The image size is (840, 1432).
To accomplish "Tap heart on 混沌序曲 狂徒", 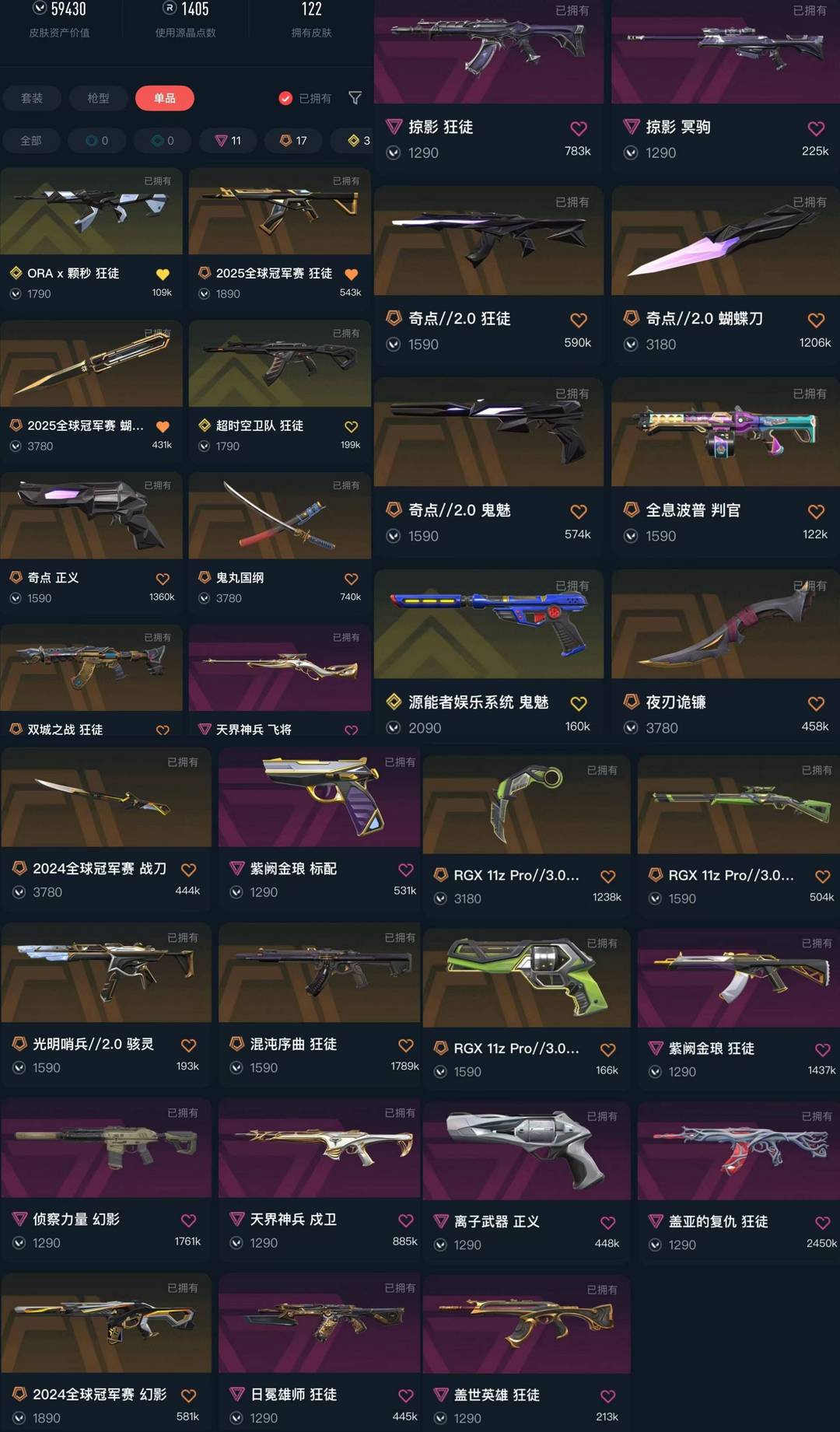I will [406, 1045].
